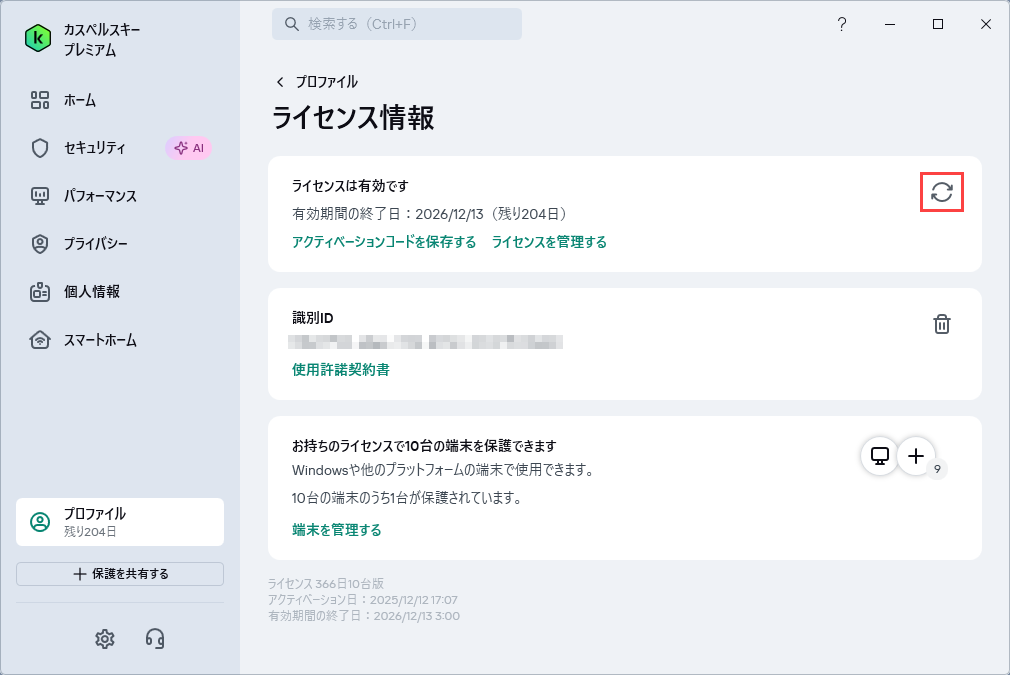Click the blurred 識別ID value
The height and width of the screenshot is (675, 1010).
coord(426,342)
